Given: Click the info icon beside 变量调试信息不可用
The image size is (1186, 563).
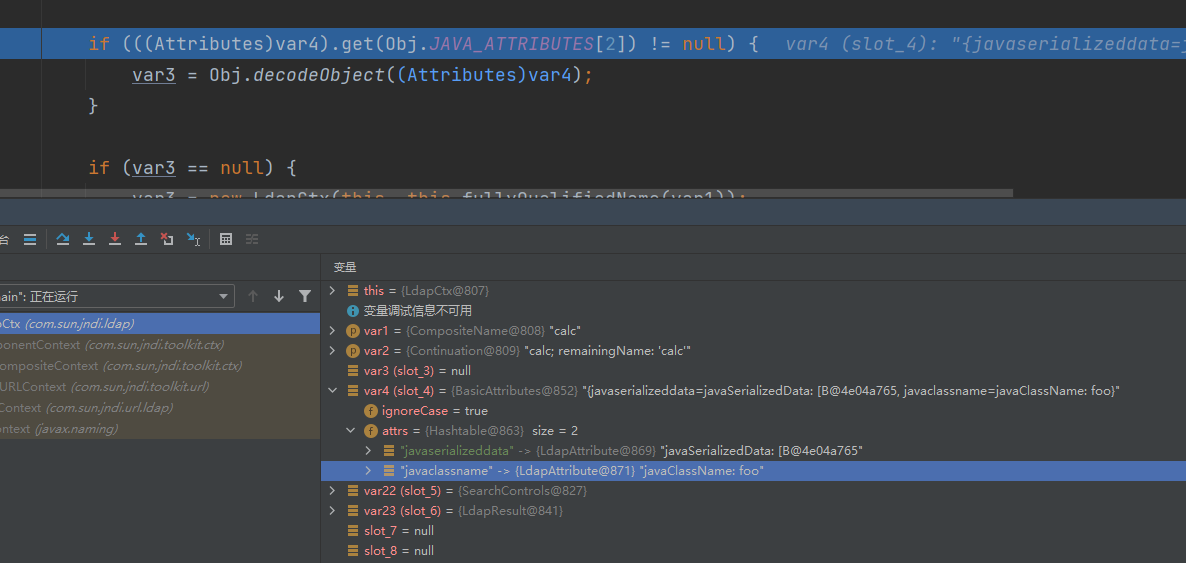Looking at the screenshot, I should 352,311.
